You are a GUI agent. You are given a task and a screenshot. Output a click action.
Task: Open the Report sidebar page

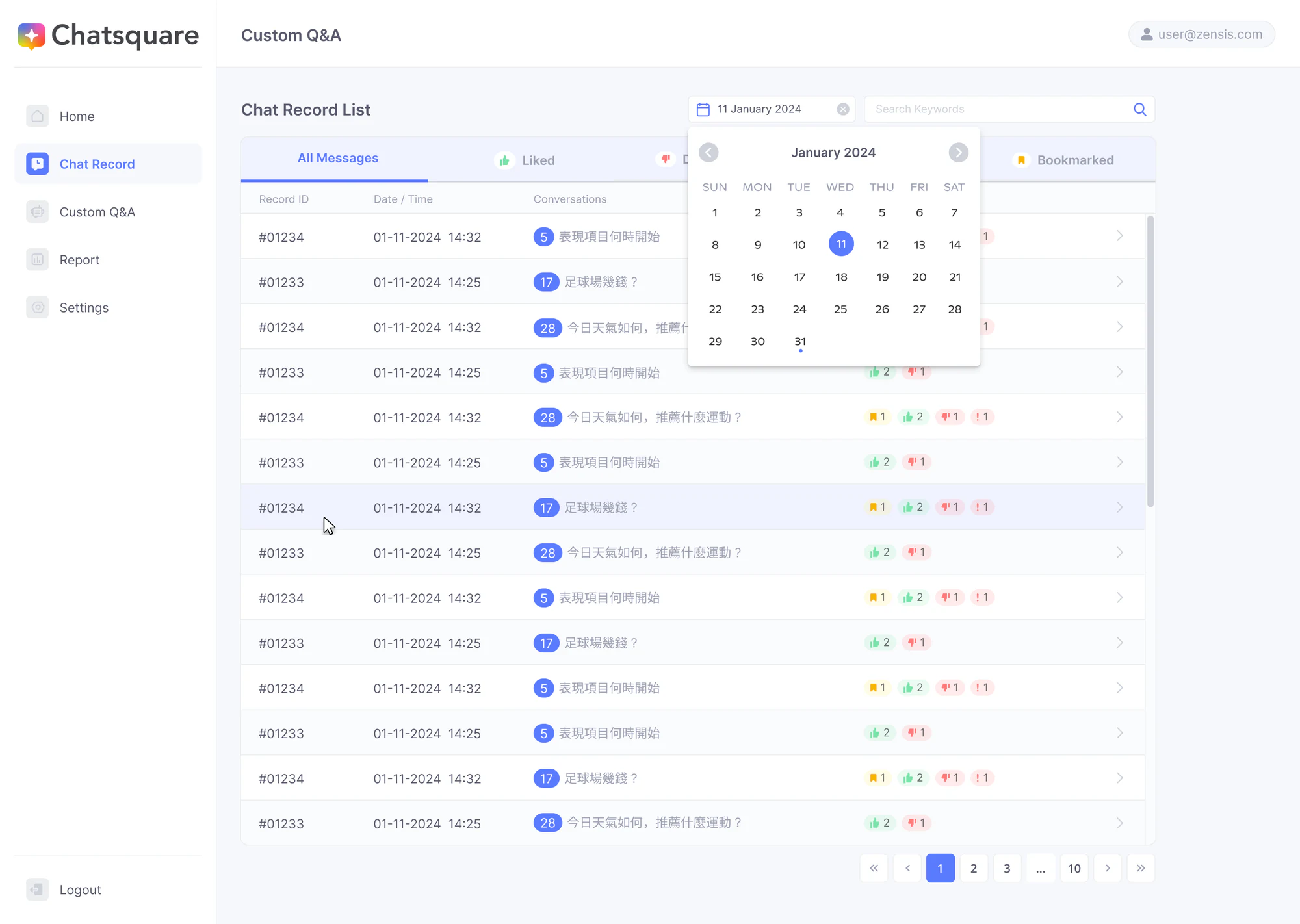pyautogui.click(x=108, y=260)
